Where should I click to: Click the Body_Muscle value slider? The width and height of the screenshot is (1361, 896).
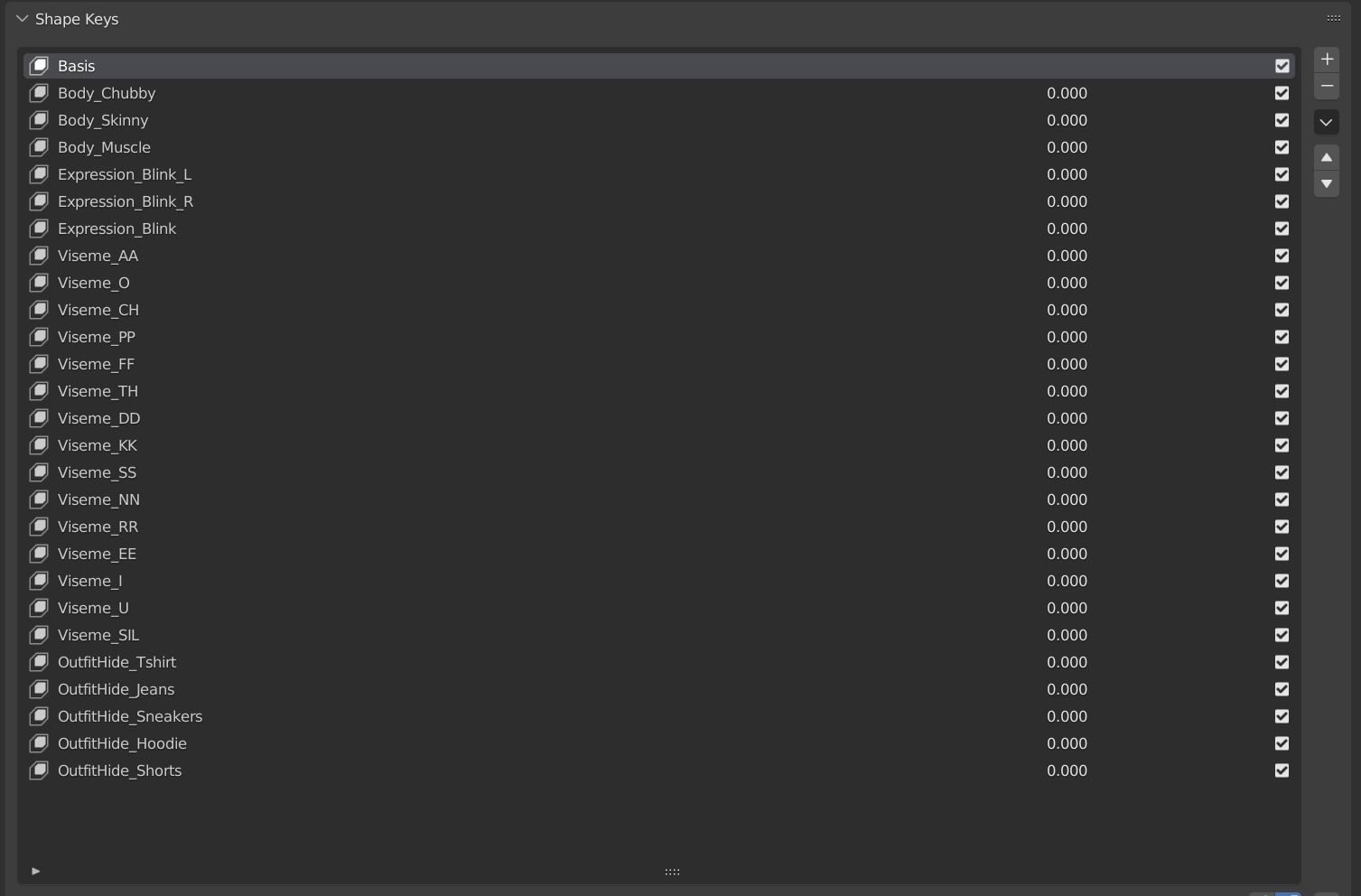1067,147
